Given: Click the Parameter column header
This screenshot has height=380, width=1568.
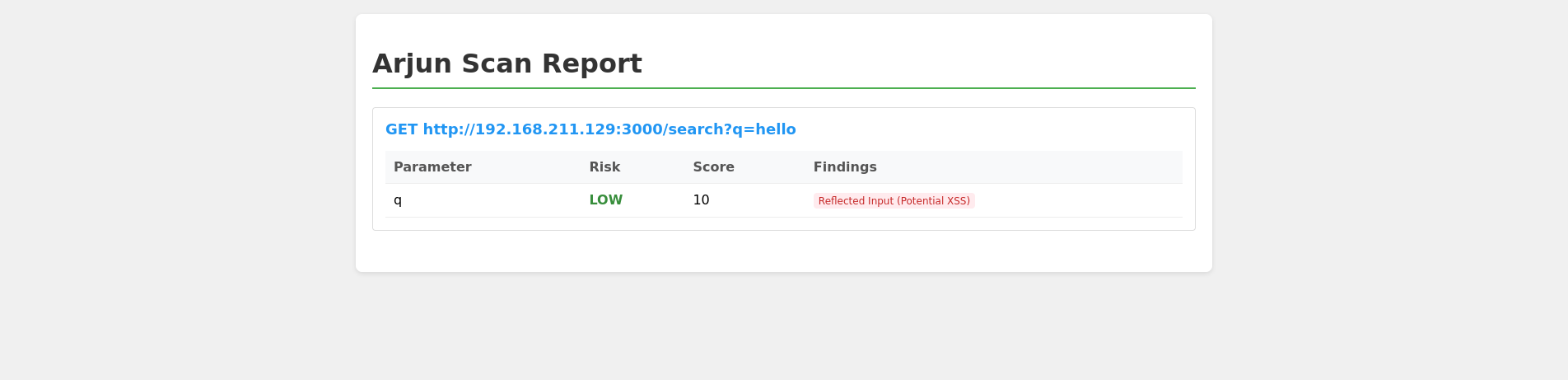Looking at the screenshot, I should [x=432, y=167].
